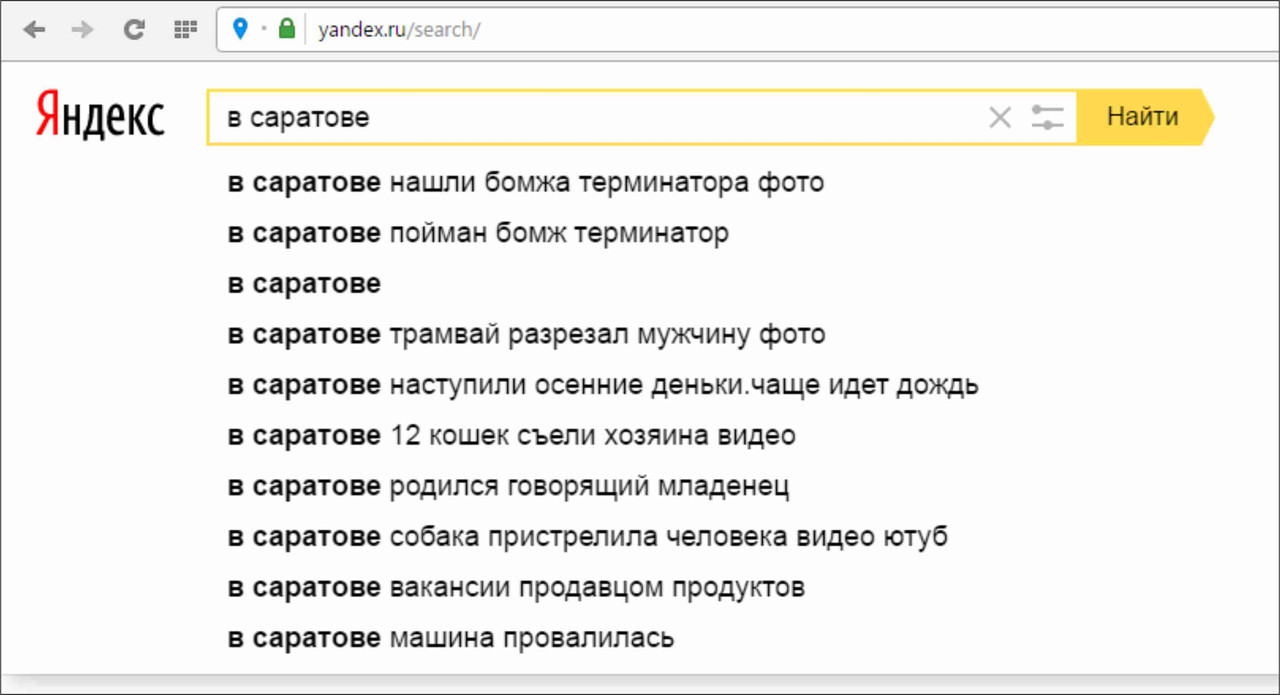Click the Яндекс logo
The width and height of the screenshot is (1280, 695).
(101, 116)
